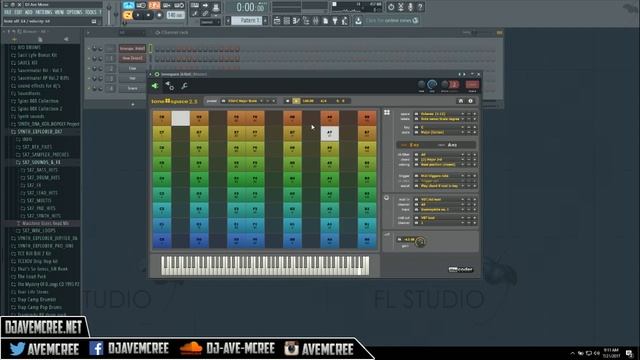Open Tonespace home icon
Viewport: 640px width, 360px height.
point(461,101)
